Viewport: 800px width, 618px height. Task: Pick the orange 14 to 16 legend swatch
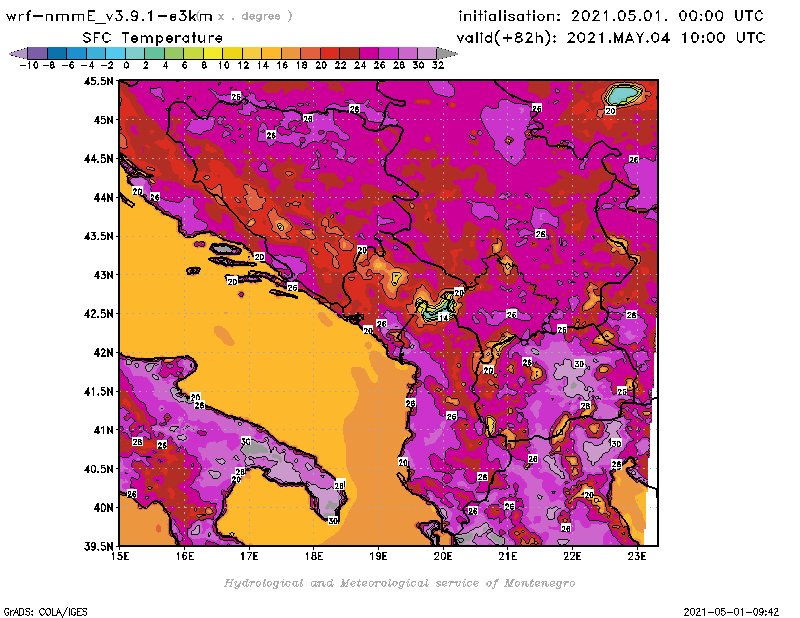click(x=271, y=53)
